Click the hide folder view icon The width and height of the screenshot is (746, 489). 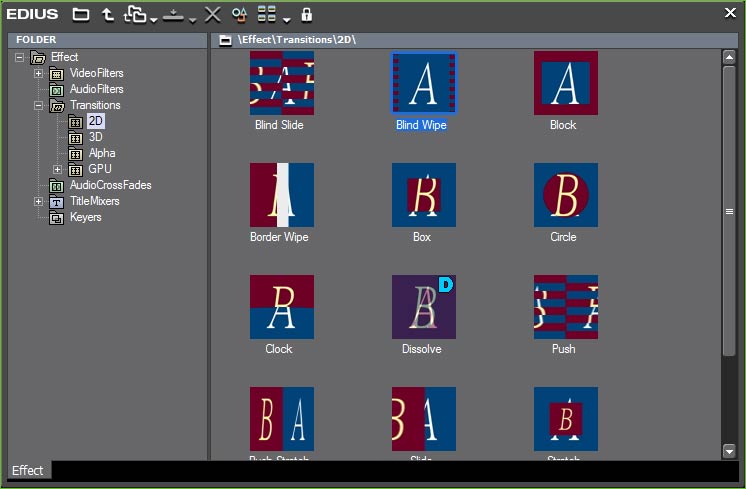(81, 15)
